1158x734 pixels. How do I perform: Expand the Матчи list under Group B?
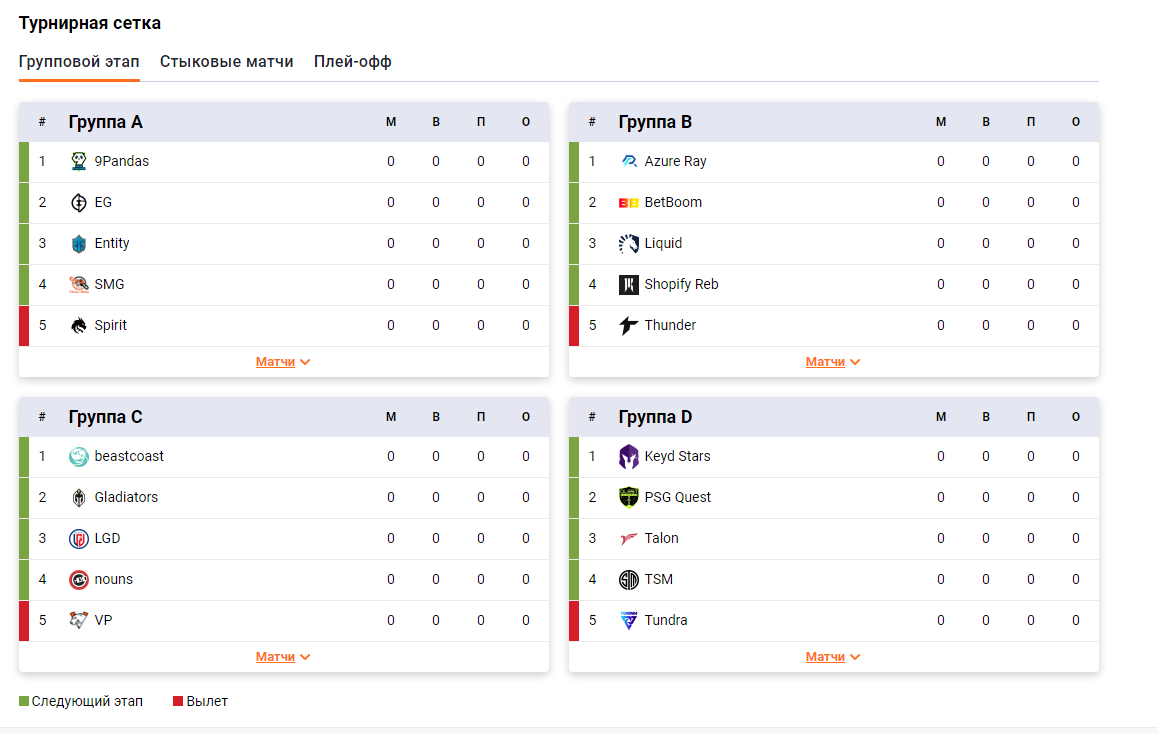point(833,362)
